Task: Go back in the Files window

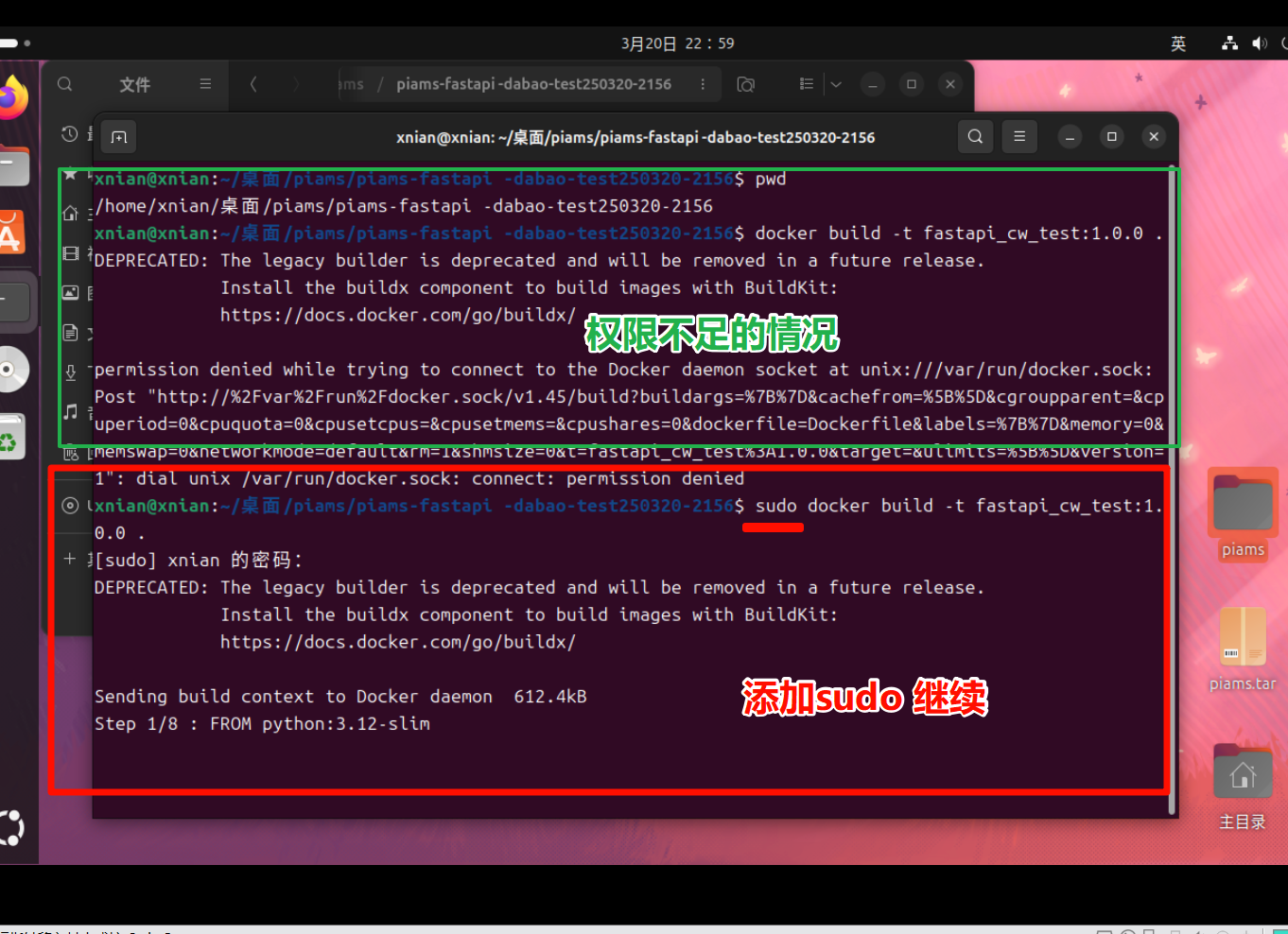Action: pyautogui.click(x=253, y=84)
